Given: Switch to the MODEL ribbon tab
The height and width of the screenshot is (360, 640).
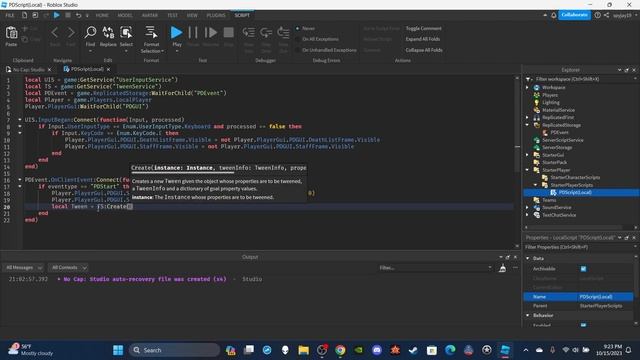Looking at the screenshot, I should (x=125, y=15).
